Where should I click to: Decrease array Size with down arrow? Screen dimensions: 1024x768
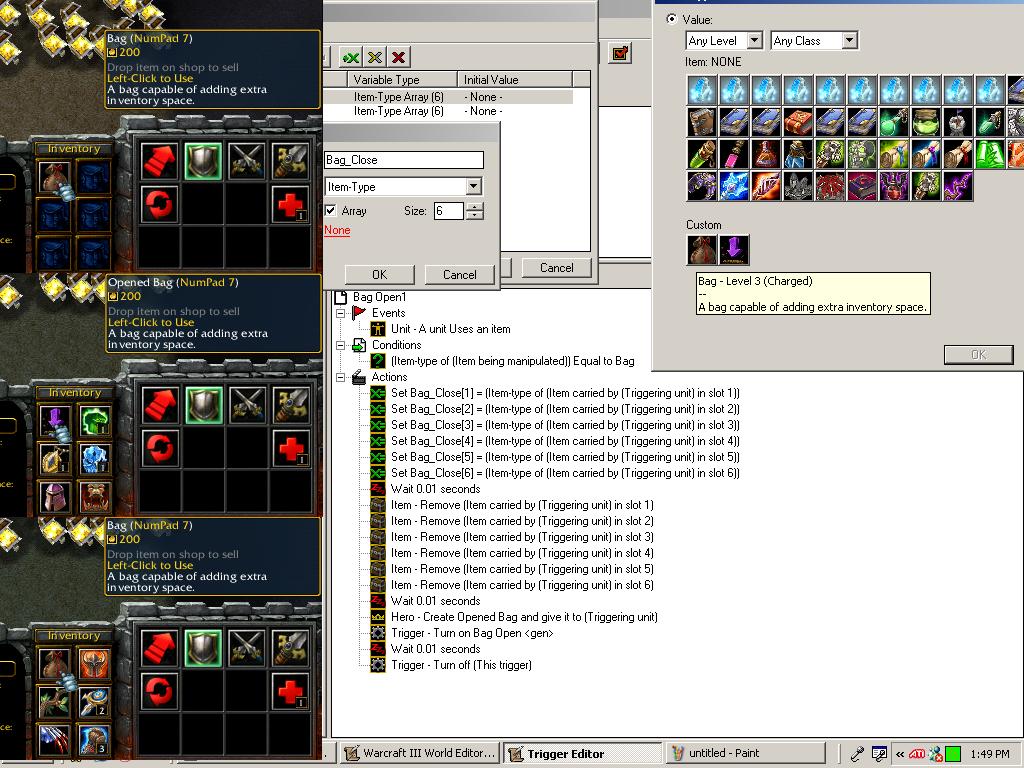coord(475,215)
